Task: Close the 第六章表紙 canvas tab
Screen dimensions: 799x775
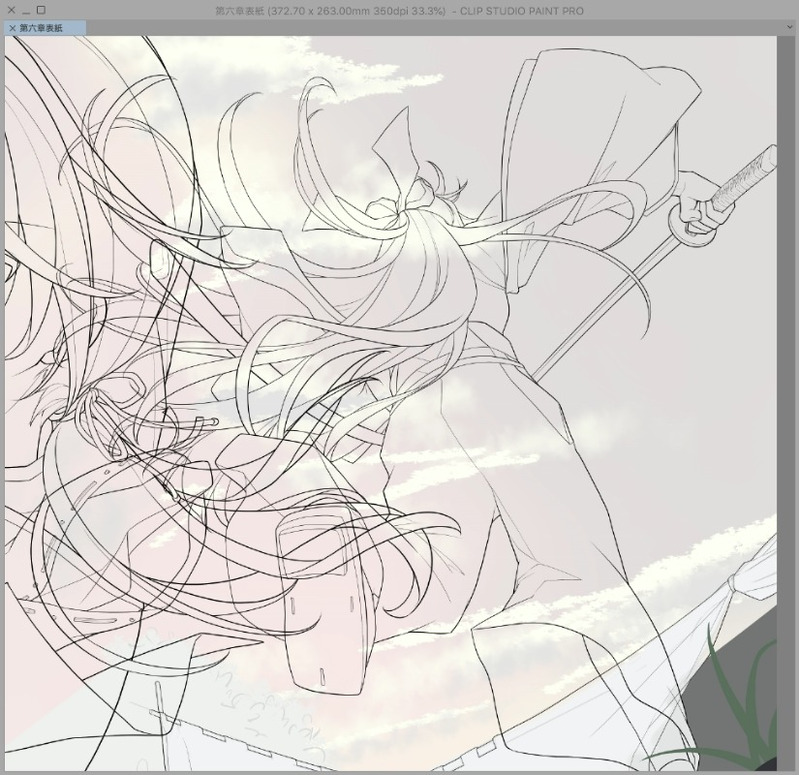Action: (x=12, y=28)
